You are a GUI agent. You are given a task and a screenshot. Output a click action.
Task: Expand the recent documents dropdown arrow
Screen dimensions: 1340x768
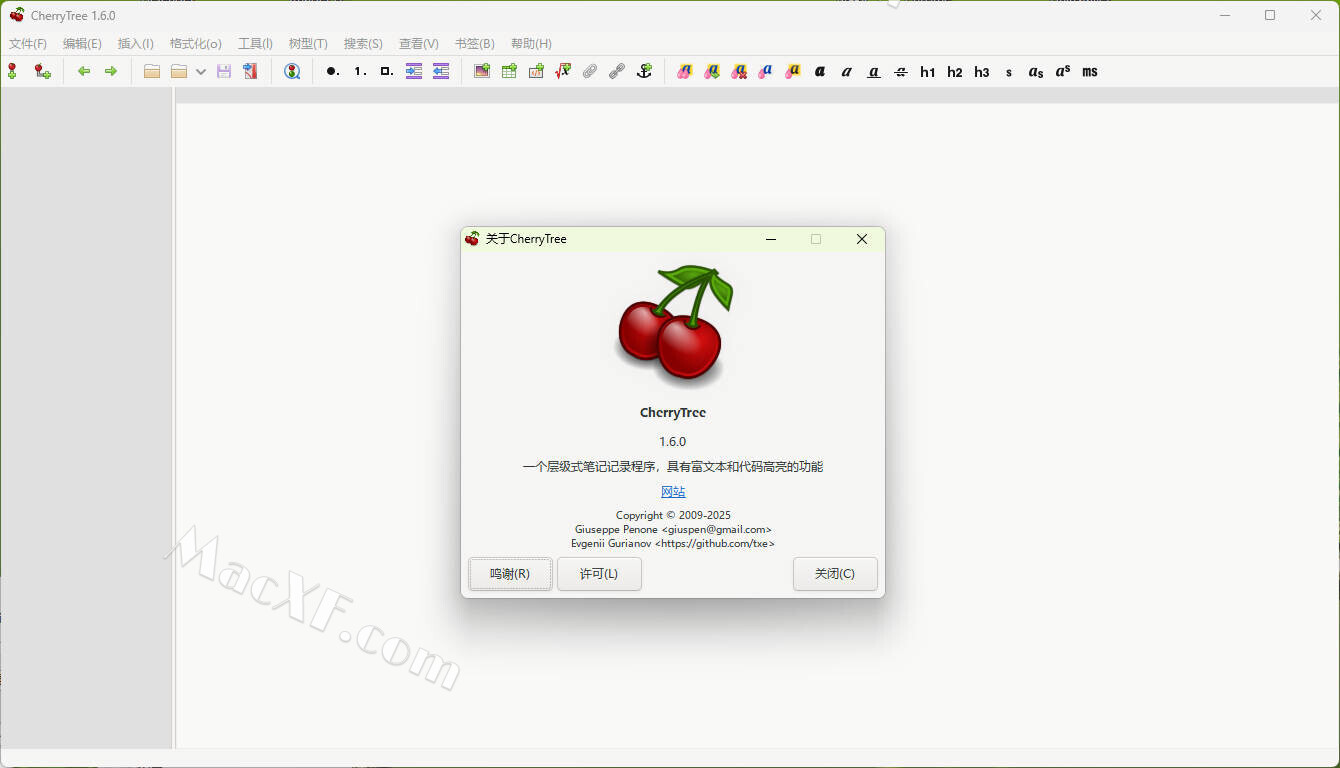coord(201,71)
